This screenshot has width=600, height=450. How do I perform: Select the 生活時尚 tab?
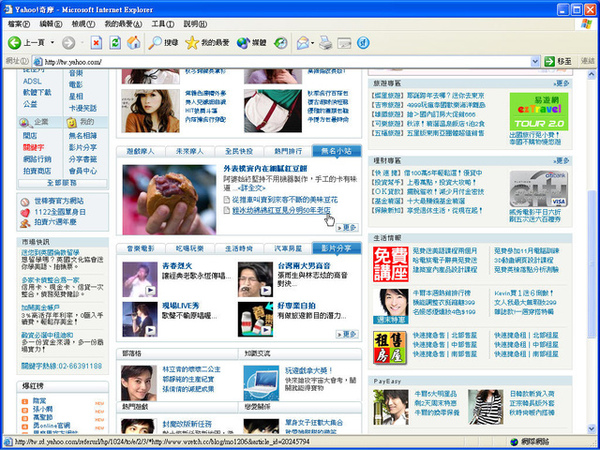[239, 249]
